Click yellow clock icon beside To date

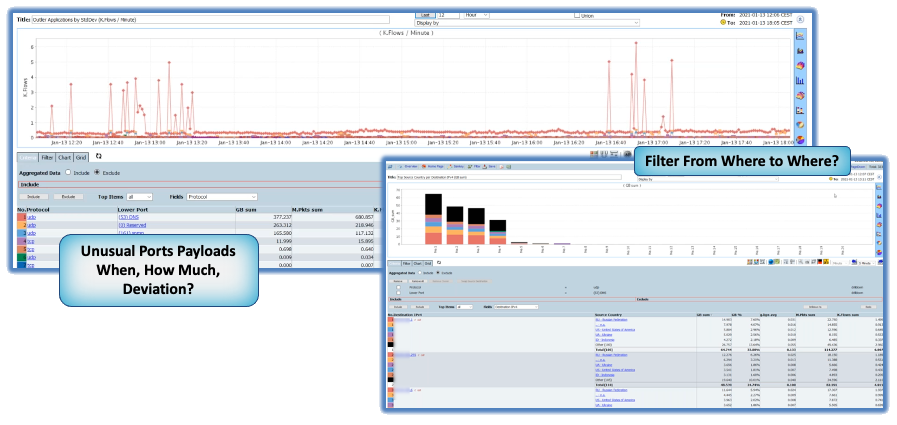[723, 22]
